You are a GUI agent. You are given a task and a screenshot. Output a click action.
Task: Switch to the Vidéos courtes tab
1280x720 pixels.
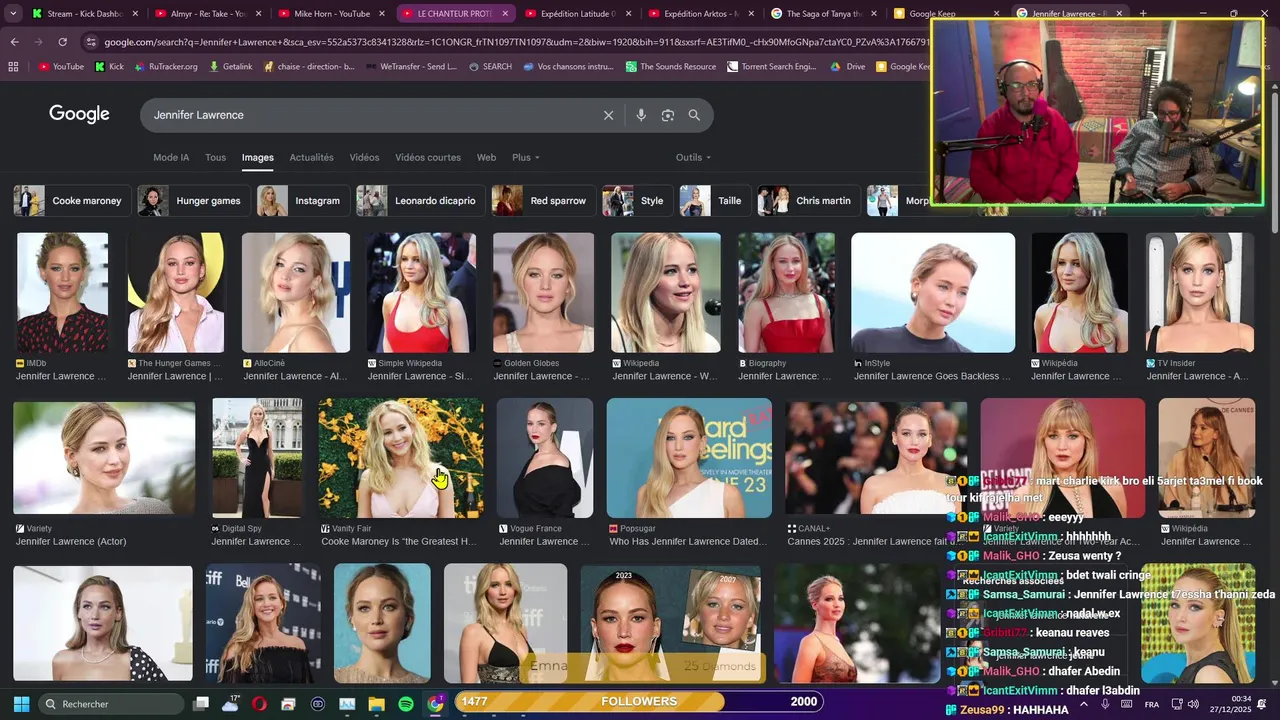428,157
